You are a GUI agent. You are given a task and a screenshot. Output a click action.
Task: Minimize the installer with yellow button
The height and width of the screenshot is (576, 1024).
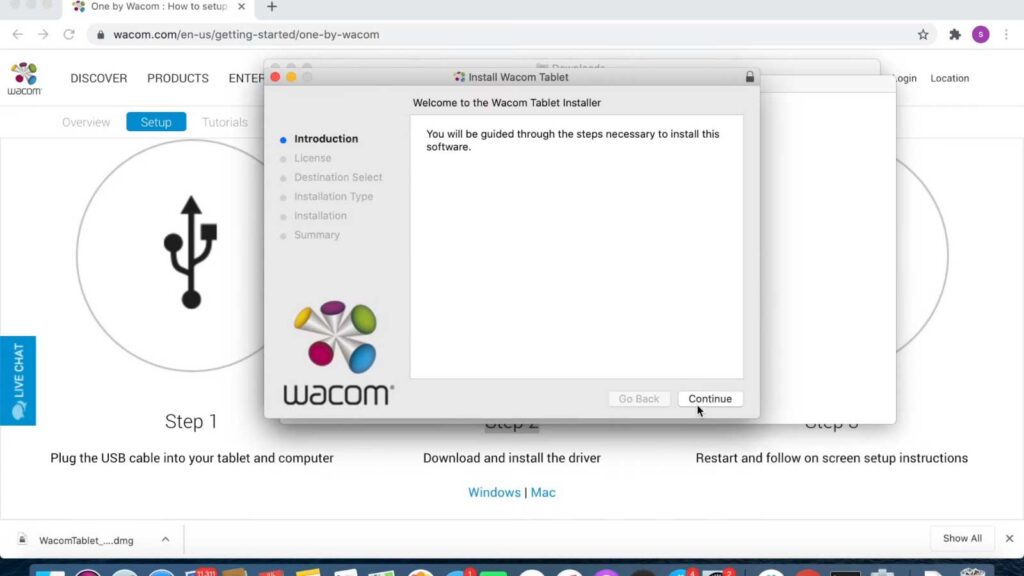click(291, 77)
